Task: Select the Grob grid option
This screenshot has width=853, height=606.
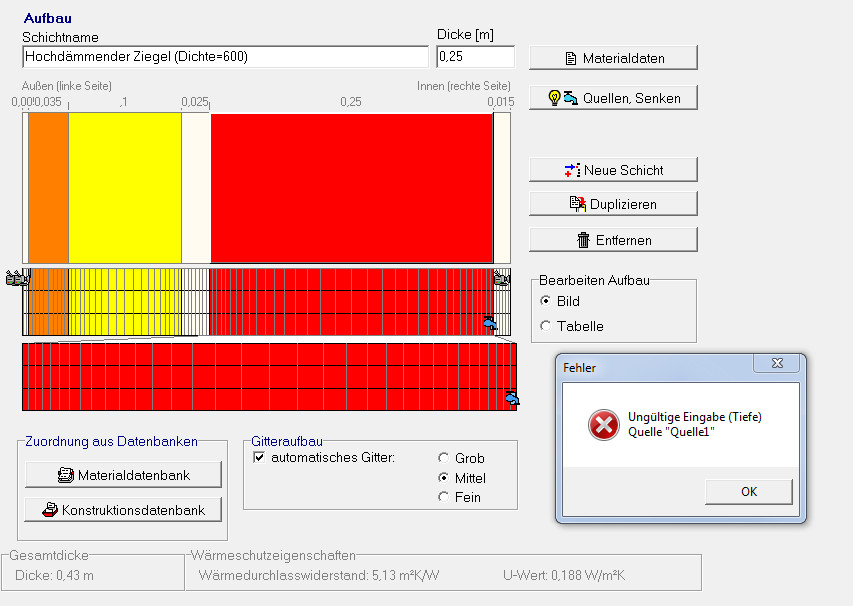Action: point(444,458)
